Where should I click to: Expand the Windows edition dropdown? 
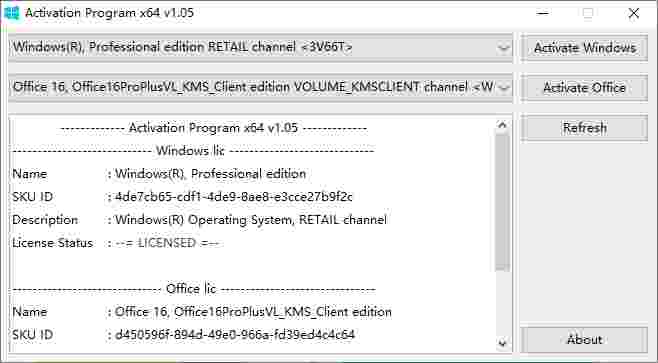click(503, 47)
